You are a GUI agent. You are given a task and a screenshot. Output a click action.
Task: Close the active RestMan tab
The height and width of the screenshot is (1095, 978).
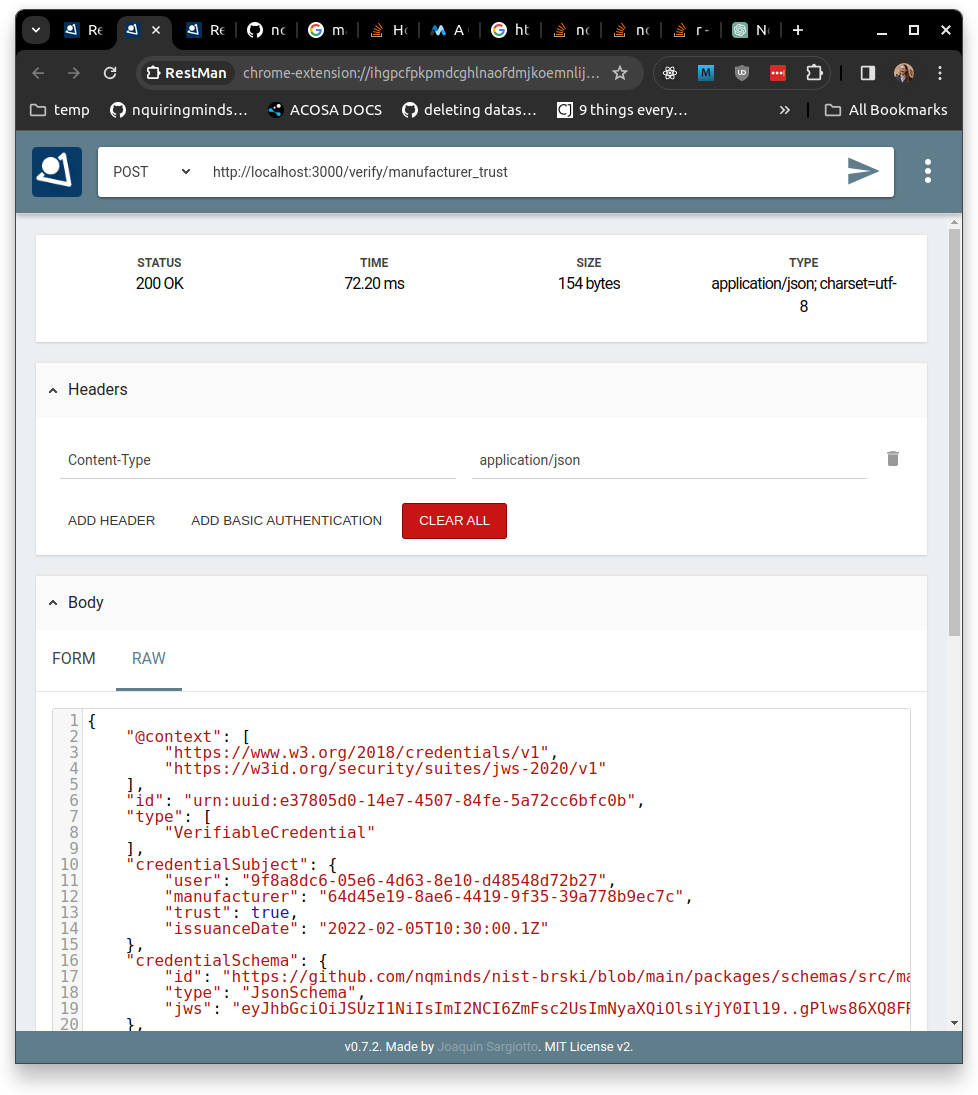click(156, 30)
